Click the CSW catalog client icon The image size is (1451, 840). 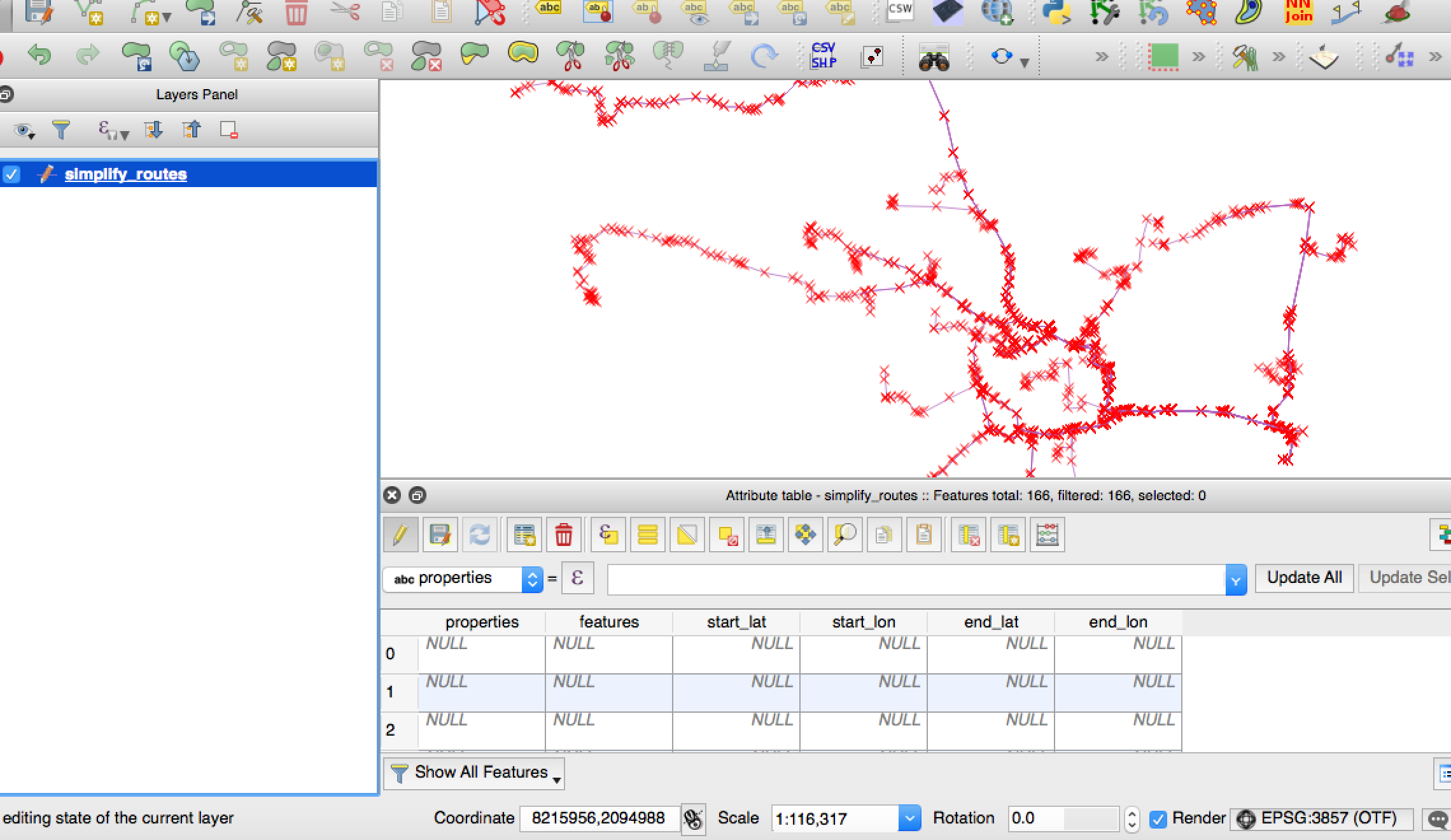coord(900,10)
